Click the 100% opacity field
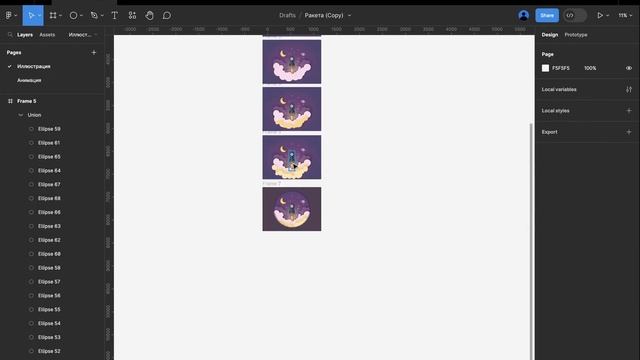Viewport: 640px width, 360px height. pyautogui.click(x=590, y=68)
